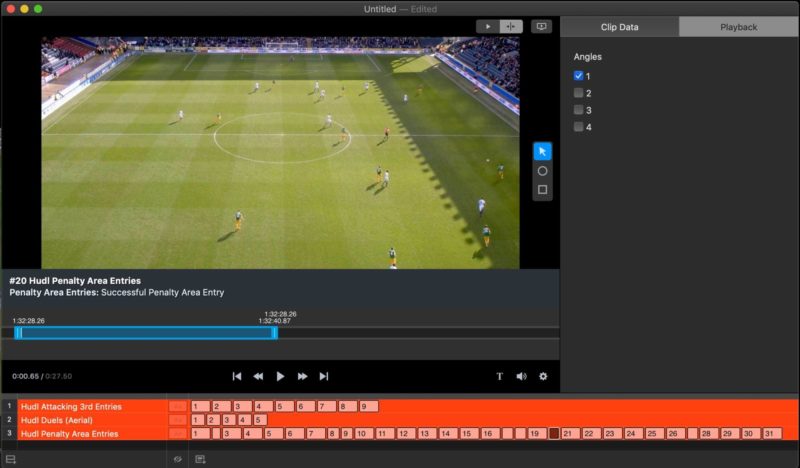
Task: Skip to the previous clip
Action: pos(237,376)
